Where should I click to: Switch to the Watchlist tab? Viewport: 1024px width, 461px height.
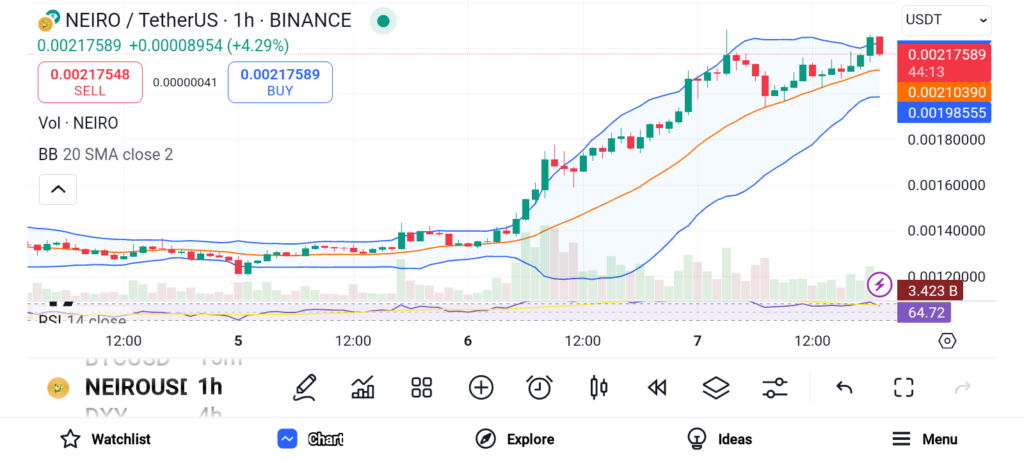pos(105,439)
